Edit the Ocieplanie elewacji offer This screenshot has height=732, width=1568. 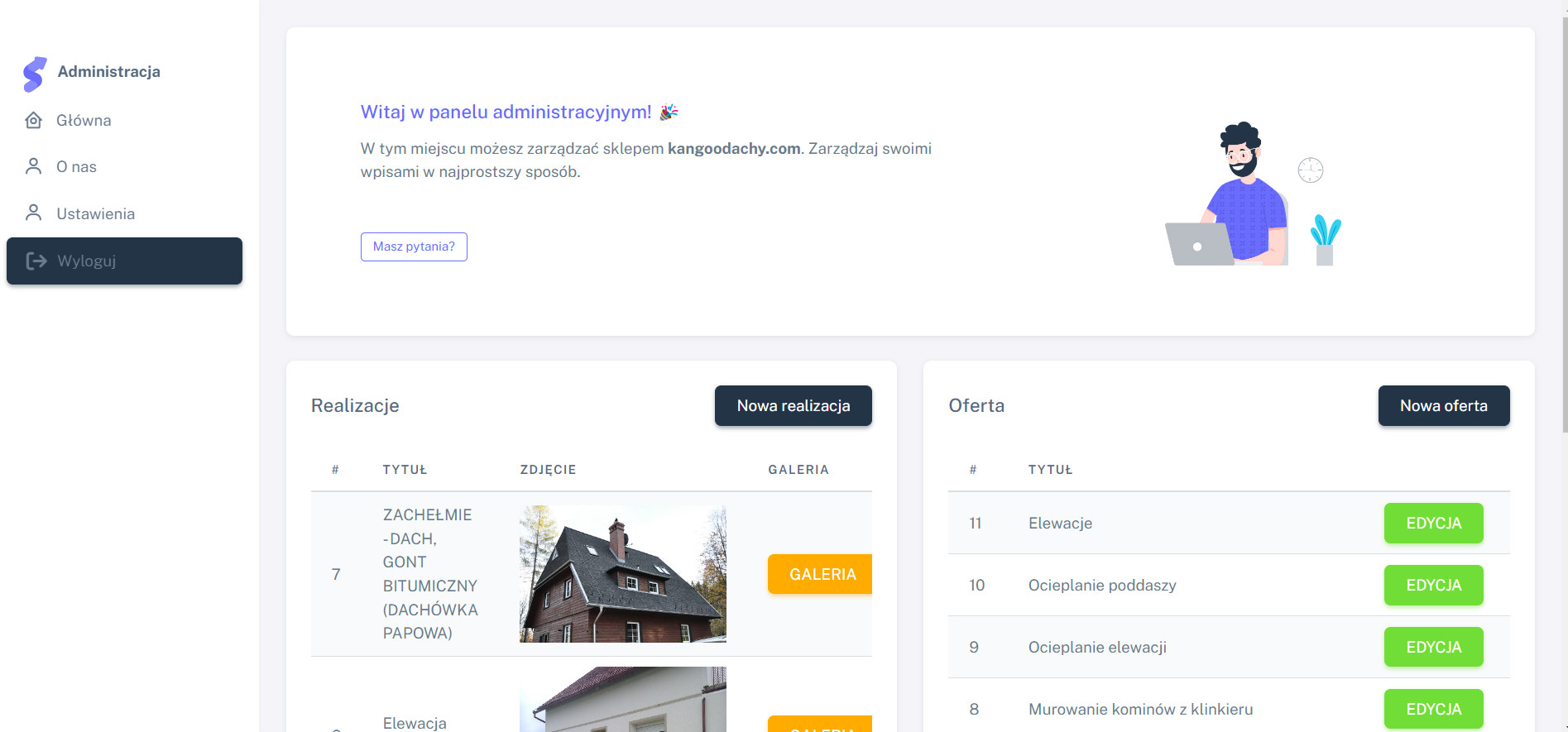(1433, 647)
